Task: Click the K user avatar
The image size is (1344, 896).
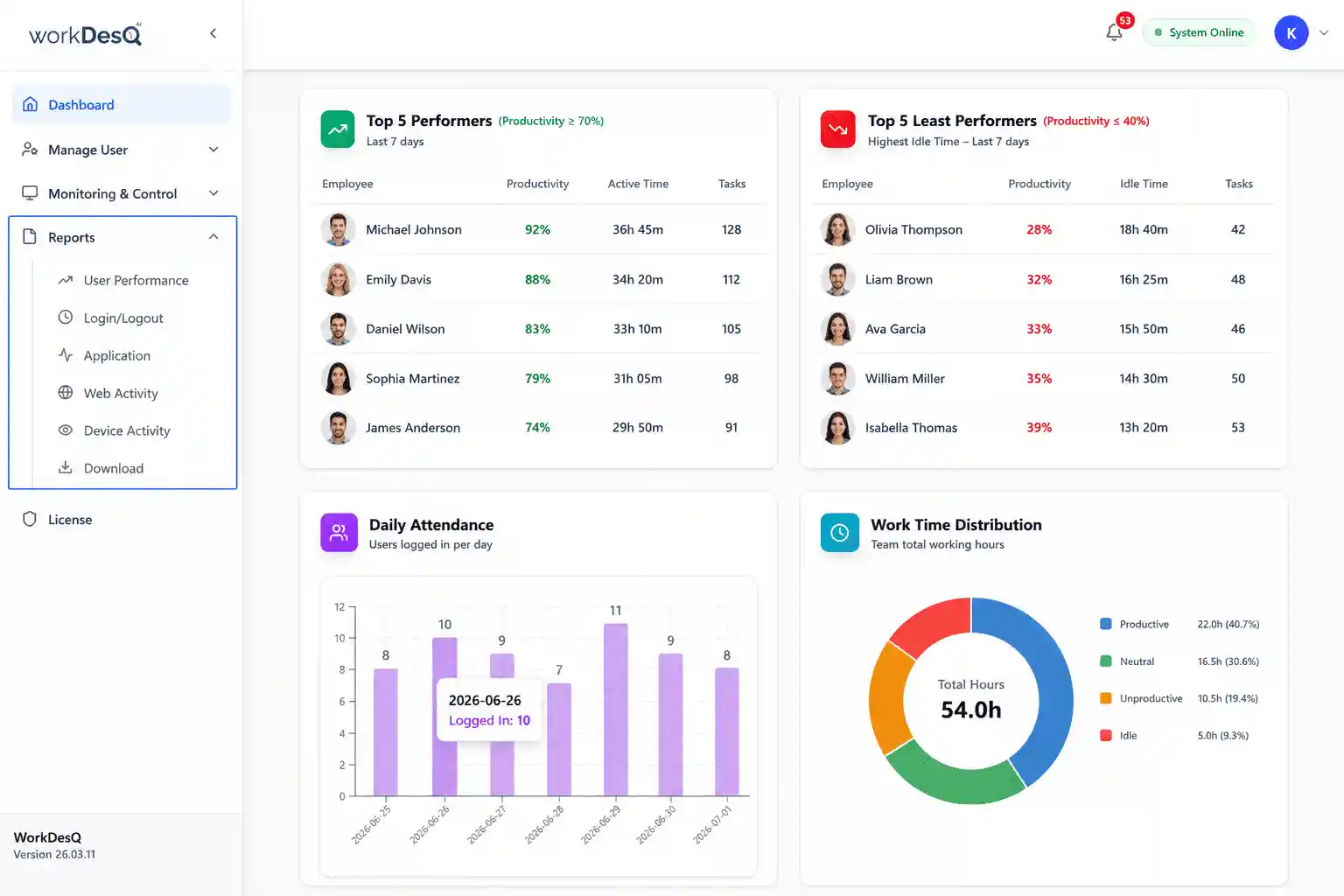Action: 1291,33
